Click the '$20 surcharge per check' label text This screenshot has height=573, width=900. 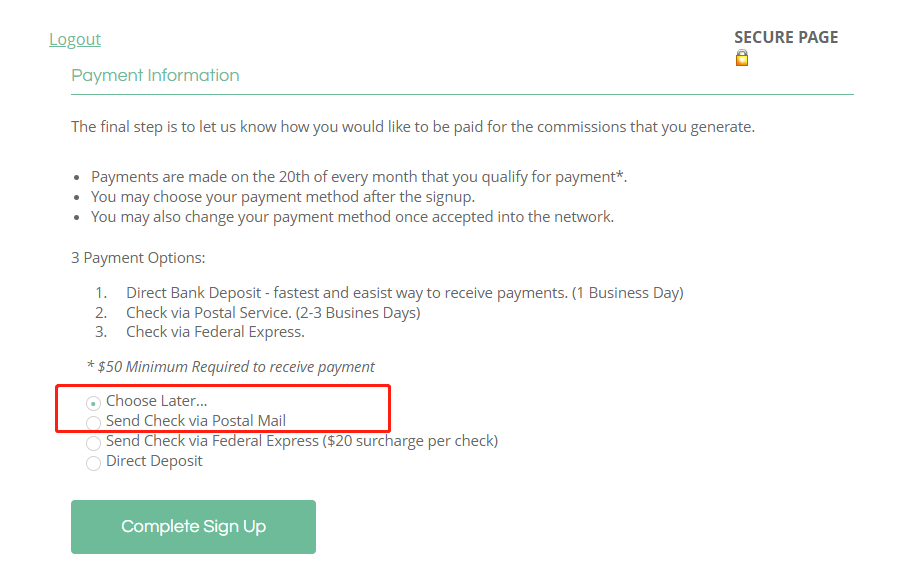(410, 441)
